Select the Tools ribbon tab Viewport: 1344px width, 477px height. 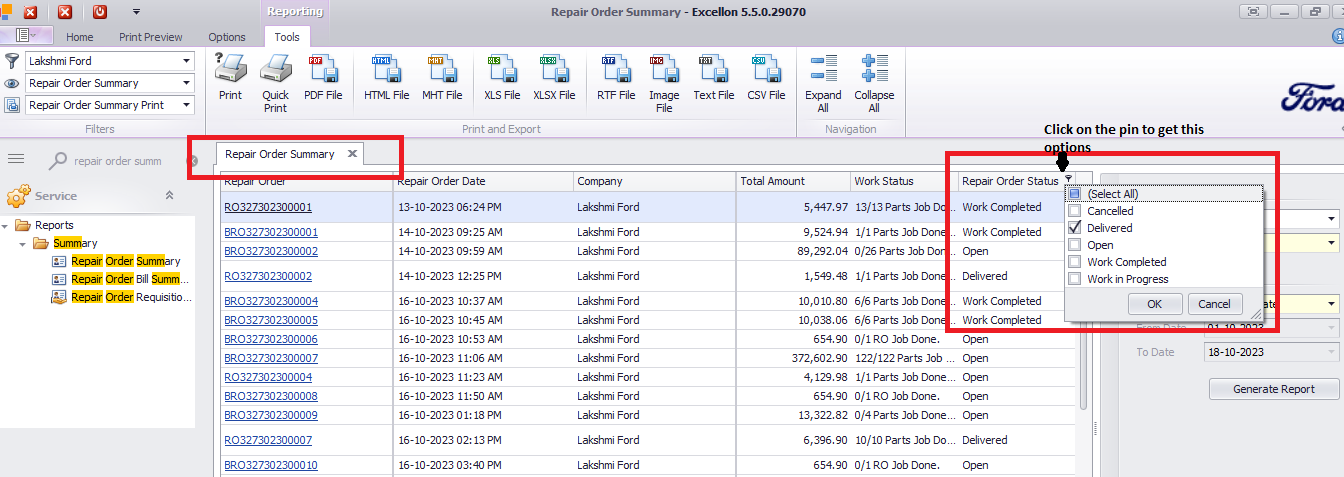(287, 37)
